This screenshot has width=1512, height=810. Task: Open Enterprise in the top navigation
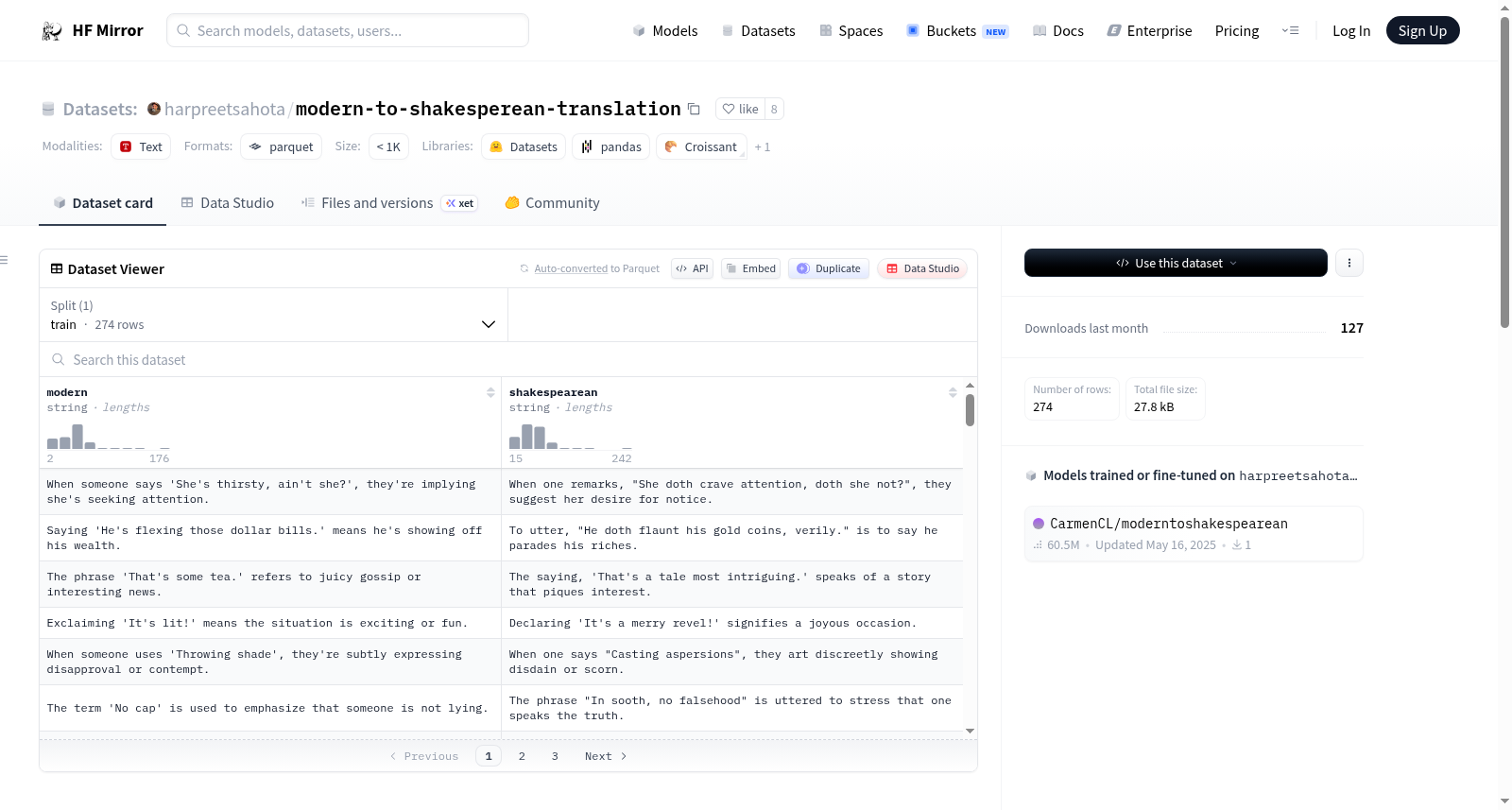[1150, 31]
